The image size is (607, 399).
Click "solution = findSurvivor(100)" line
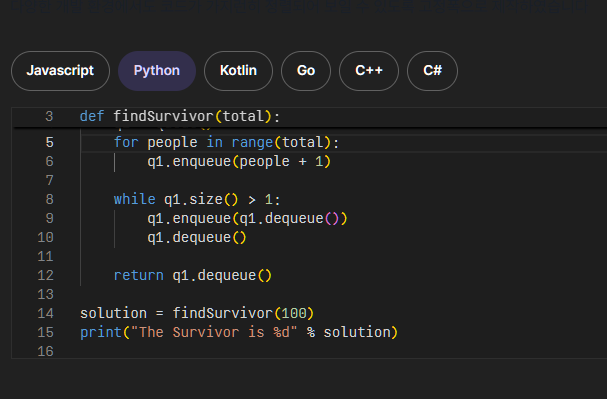coord(197,313)
